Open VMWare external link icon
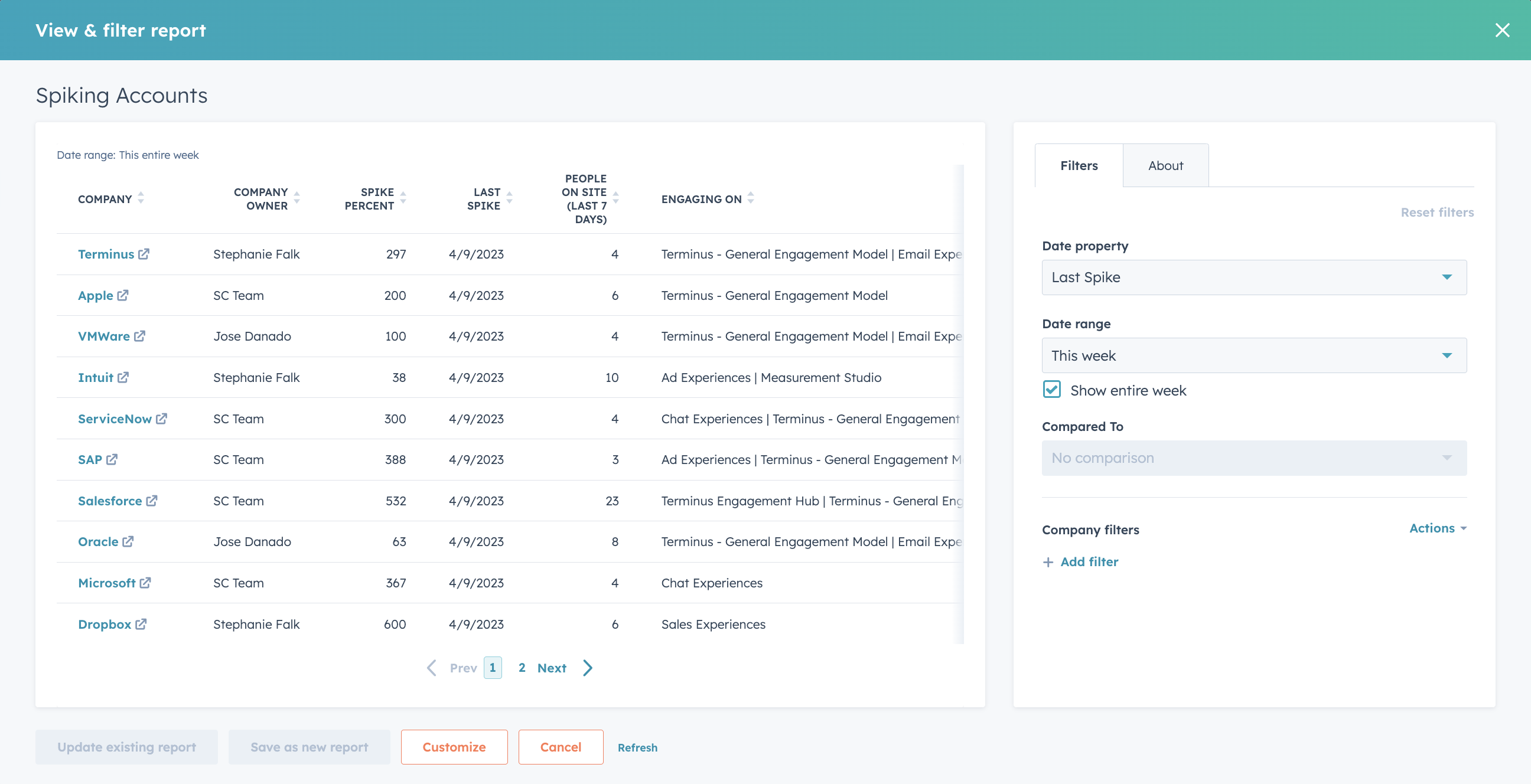This screenshot has height=784, width=1531. (x=139, y=336)
